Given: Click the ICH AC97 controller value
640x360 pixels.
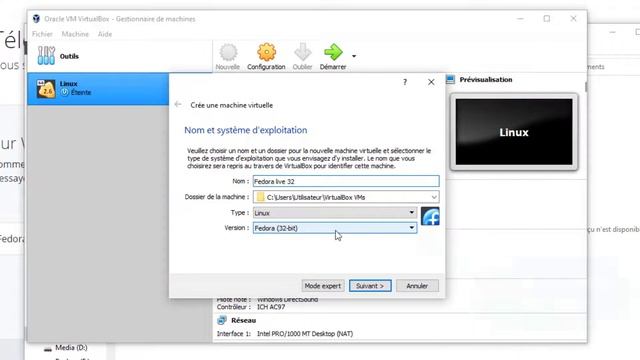Looking at the screenshot, I should click(271, 307).
